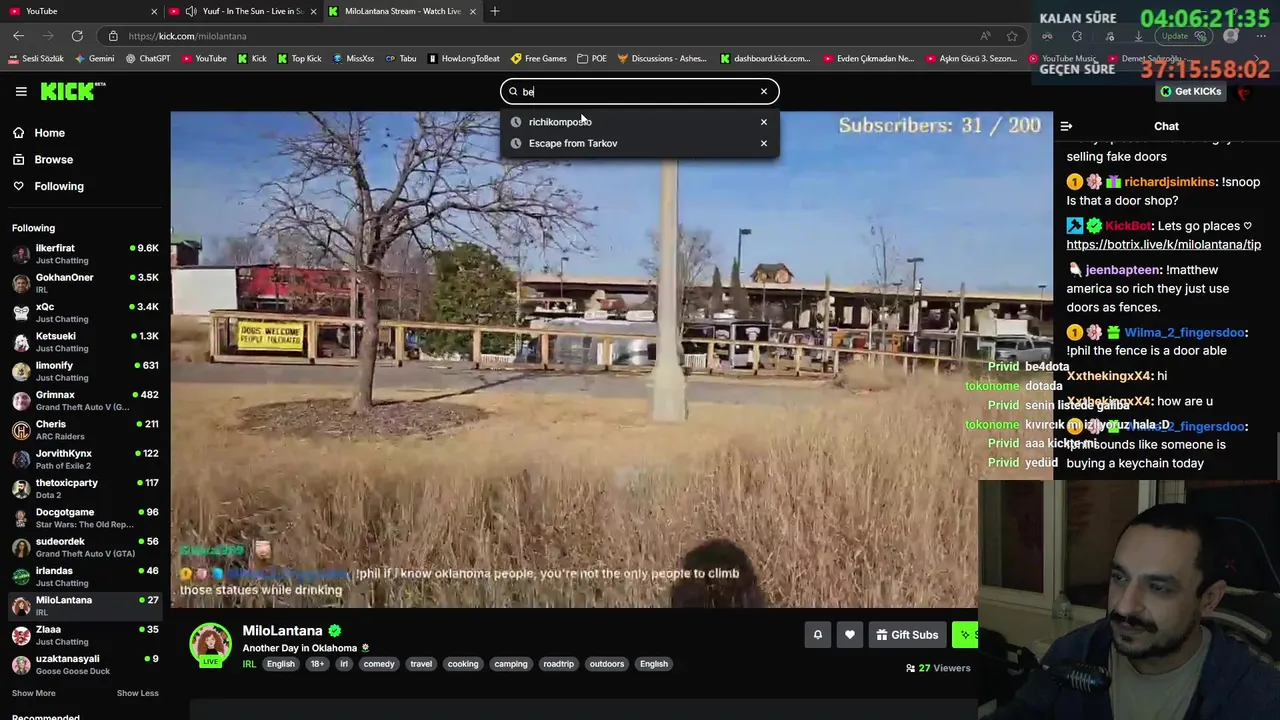1280x720 pixels.
Task: Click the Gift Subs button
Action: tap(907, 635)
